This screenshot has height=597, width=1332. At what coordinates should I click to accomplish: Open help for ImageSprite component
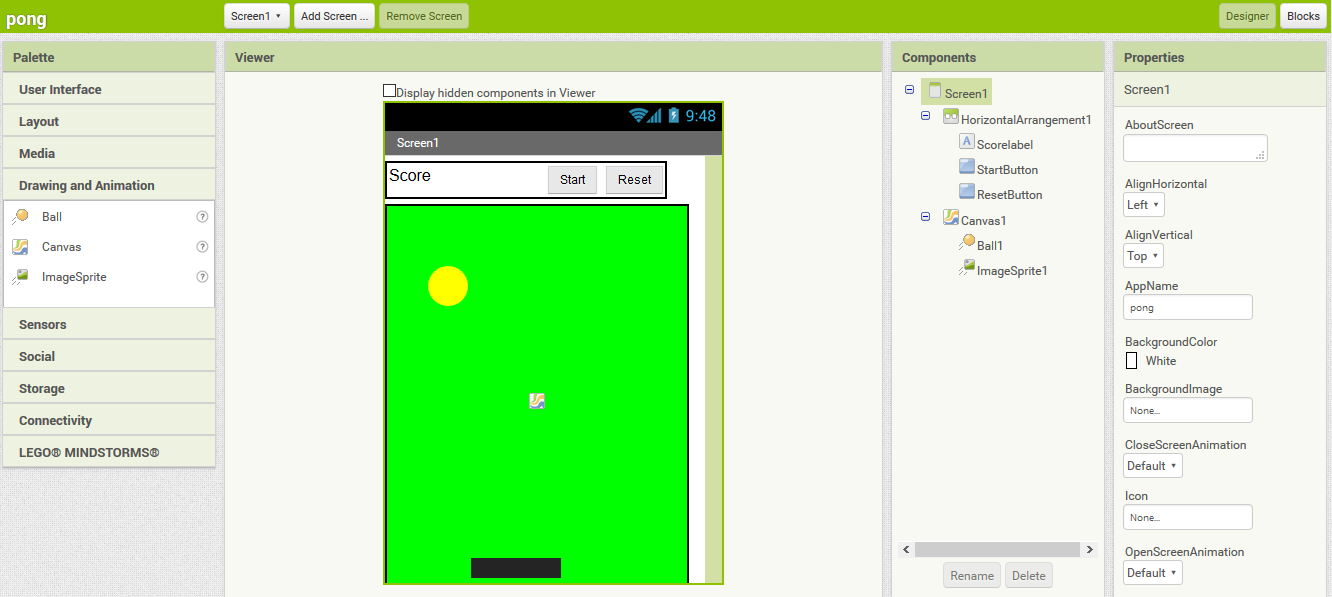pos(202,277)
